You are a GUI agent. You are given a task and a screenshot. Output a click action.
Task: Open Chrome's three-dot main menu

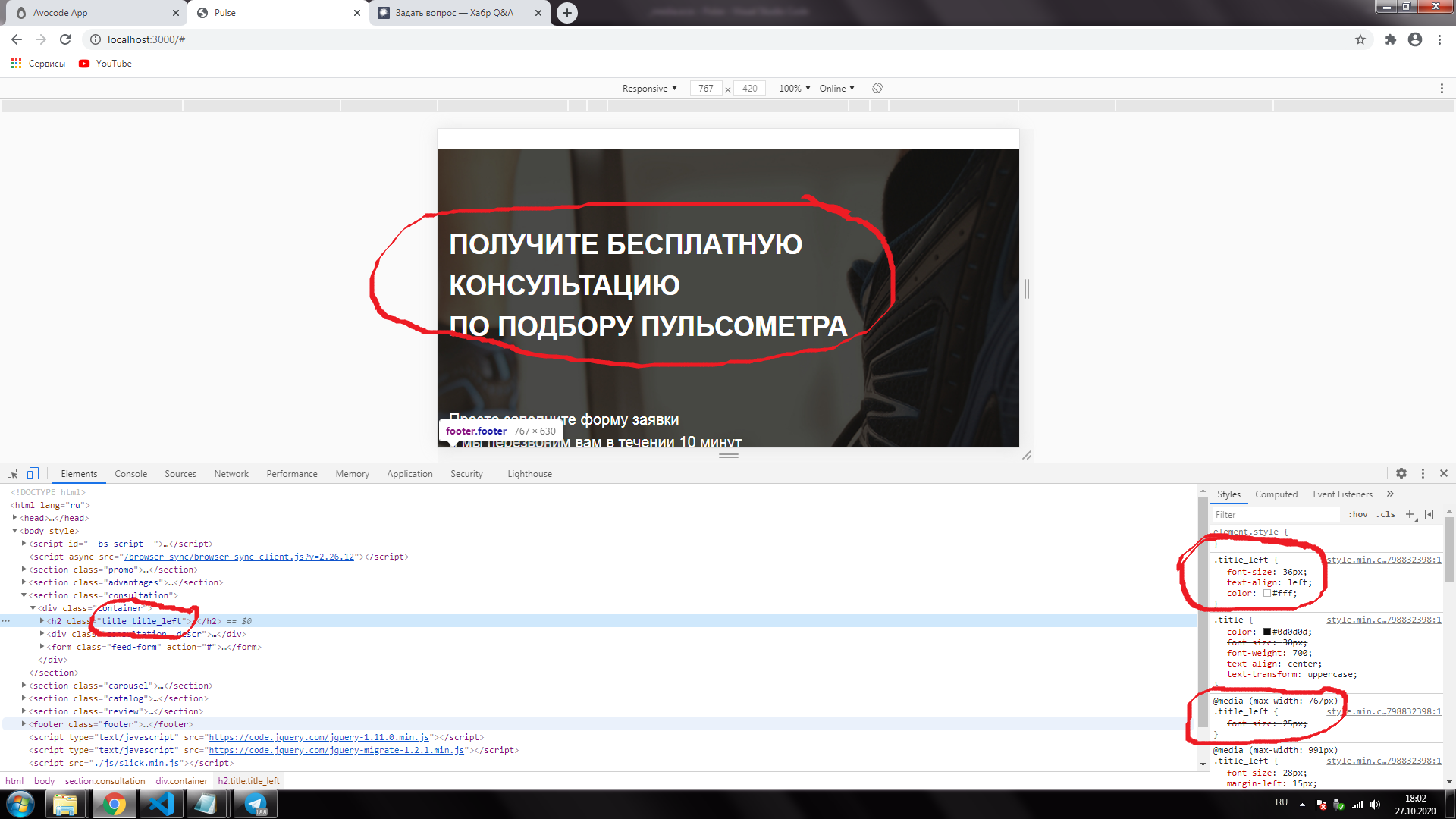1439,39
